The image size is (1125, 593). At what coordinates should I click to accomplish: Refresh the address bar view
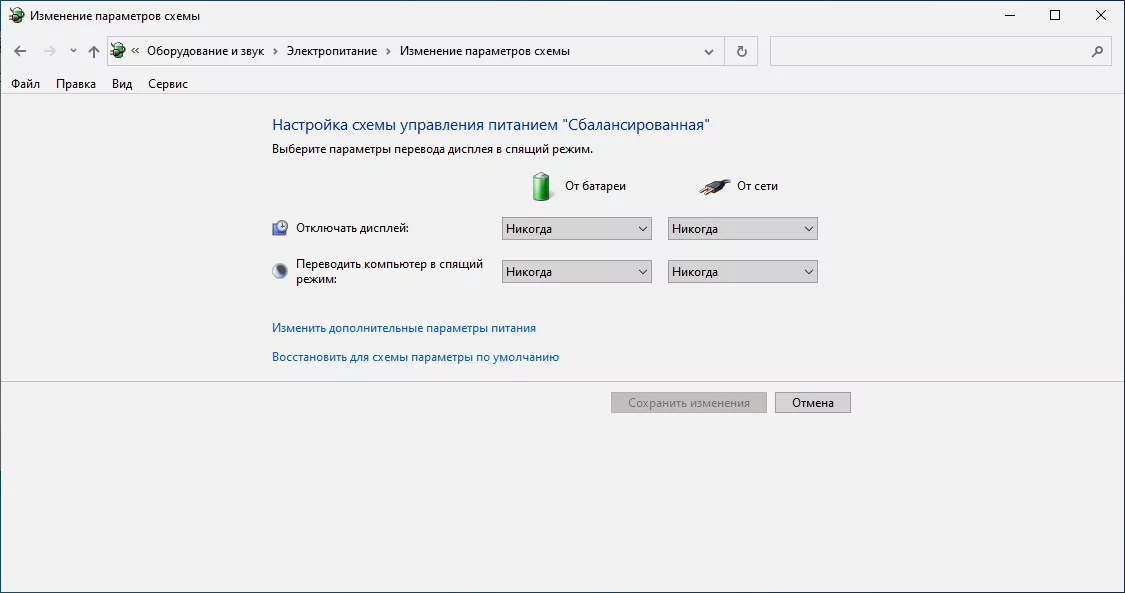coord(741,51)
